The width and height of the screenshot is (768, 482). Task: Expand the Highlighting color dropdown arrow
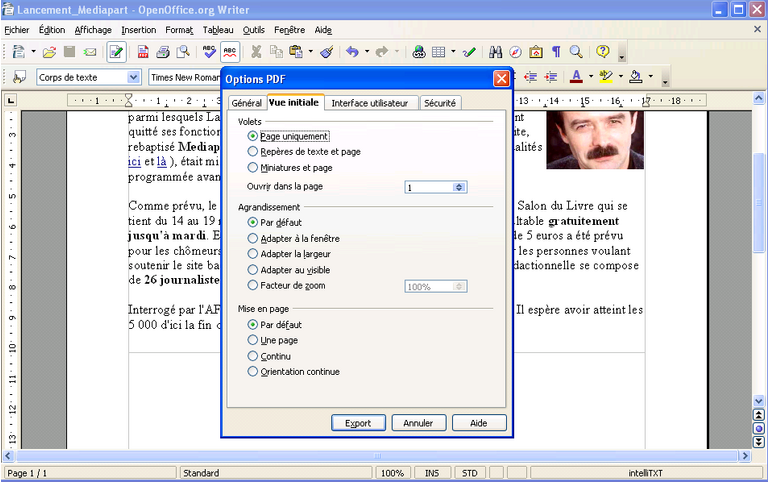(621, 76)
